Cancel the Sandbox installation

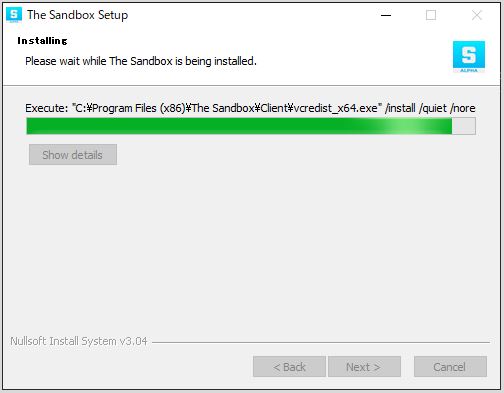pos(450,367)
